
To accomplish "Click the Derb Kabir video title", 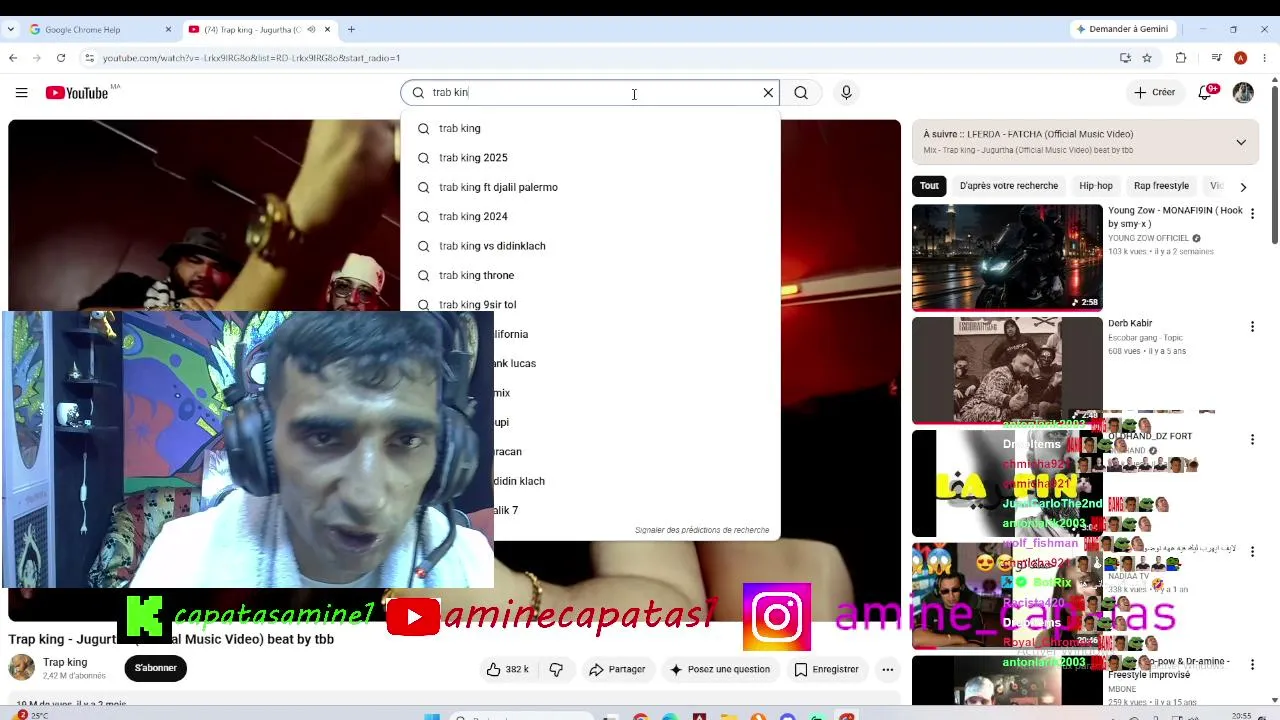I will tap(1130, 324).
